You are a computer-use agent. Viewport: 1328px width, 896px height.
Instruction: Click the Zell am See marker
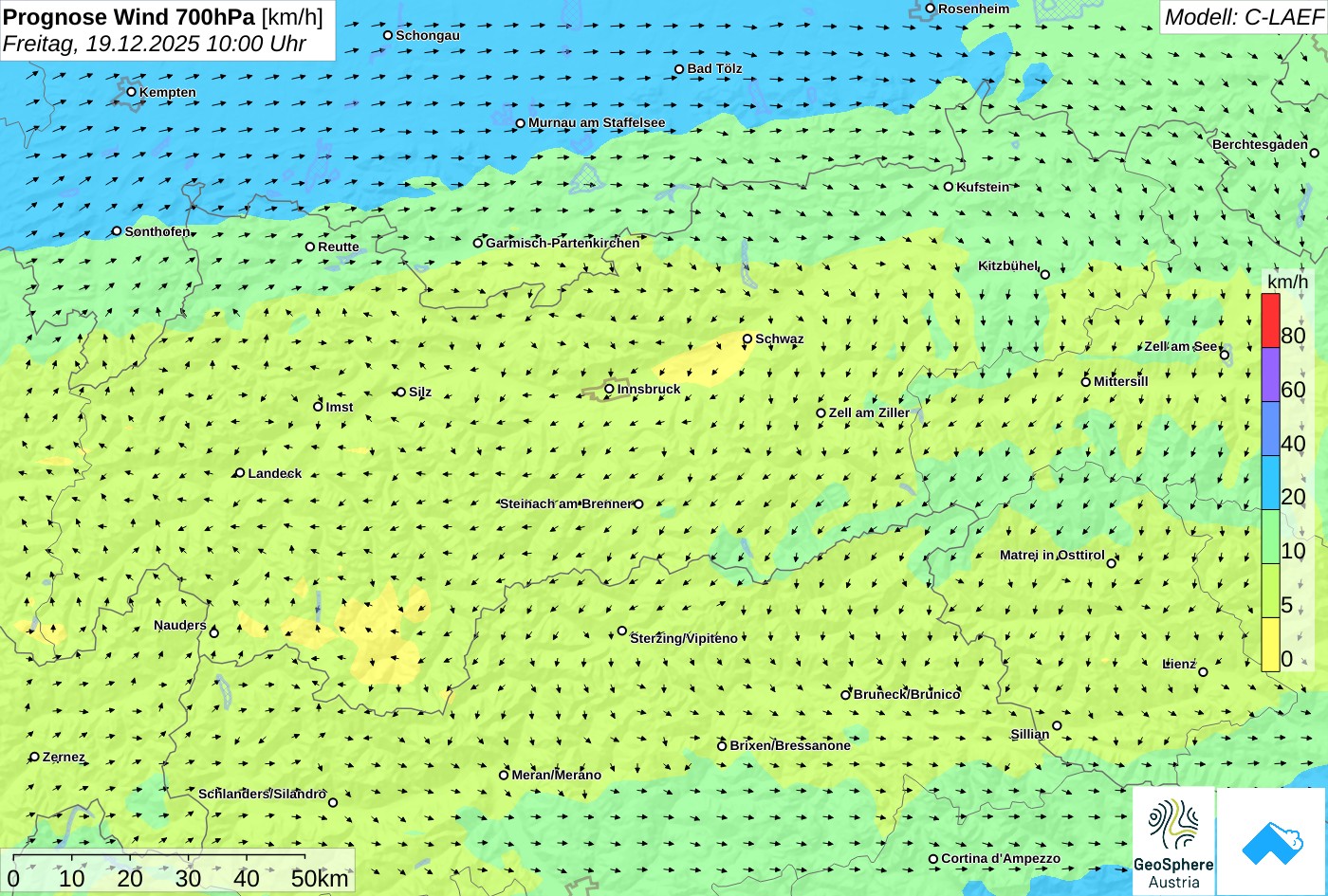(x=1225, y=355)
